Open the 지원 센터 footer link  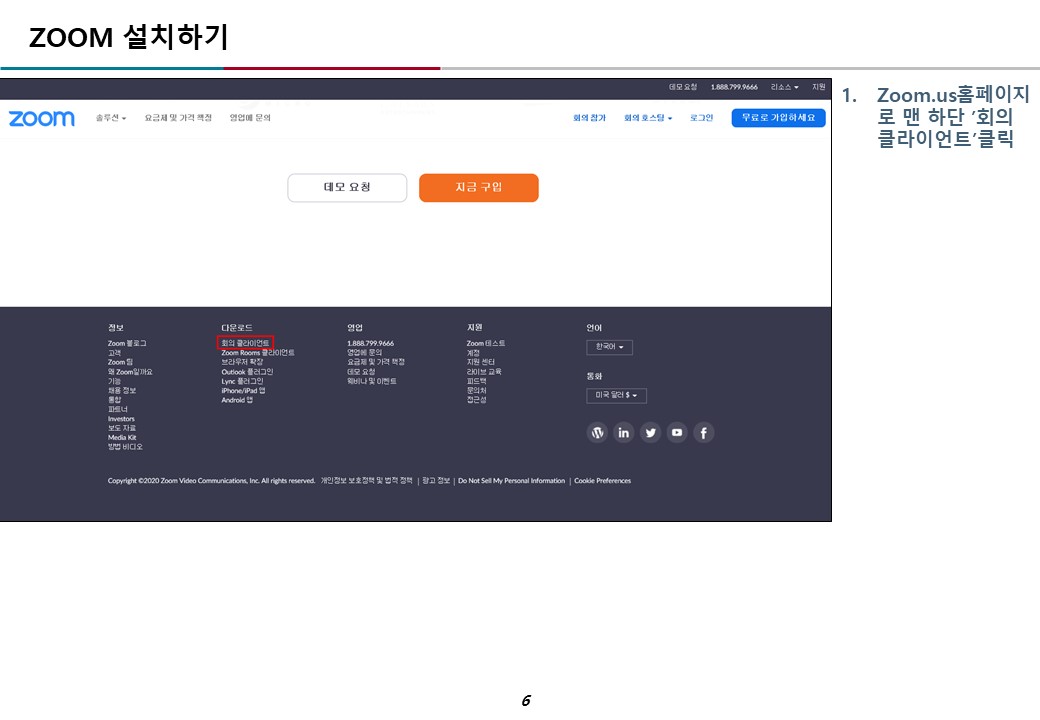click(481, 362)
